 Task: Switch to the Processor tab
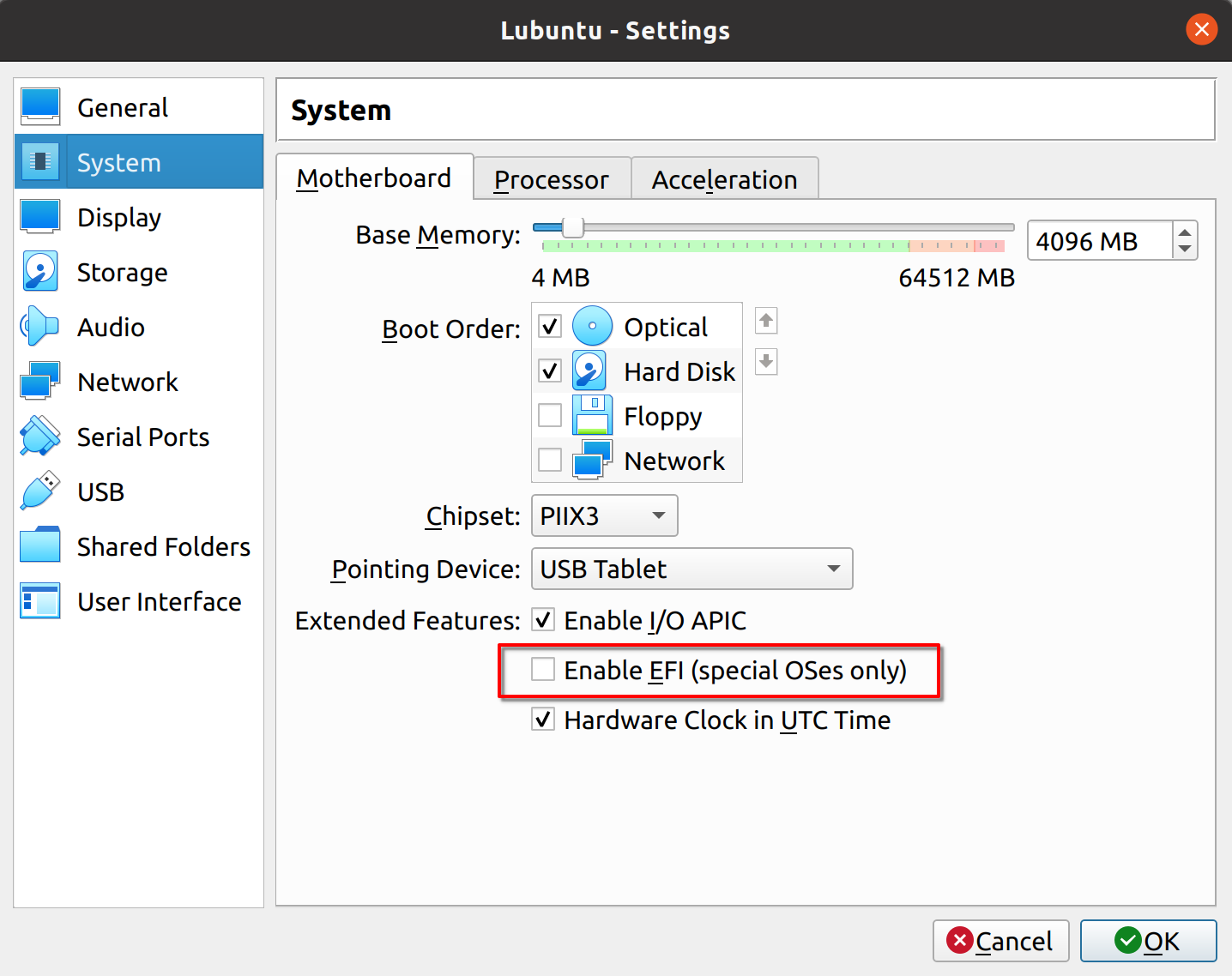552,178
